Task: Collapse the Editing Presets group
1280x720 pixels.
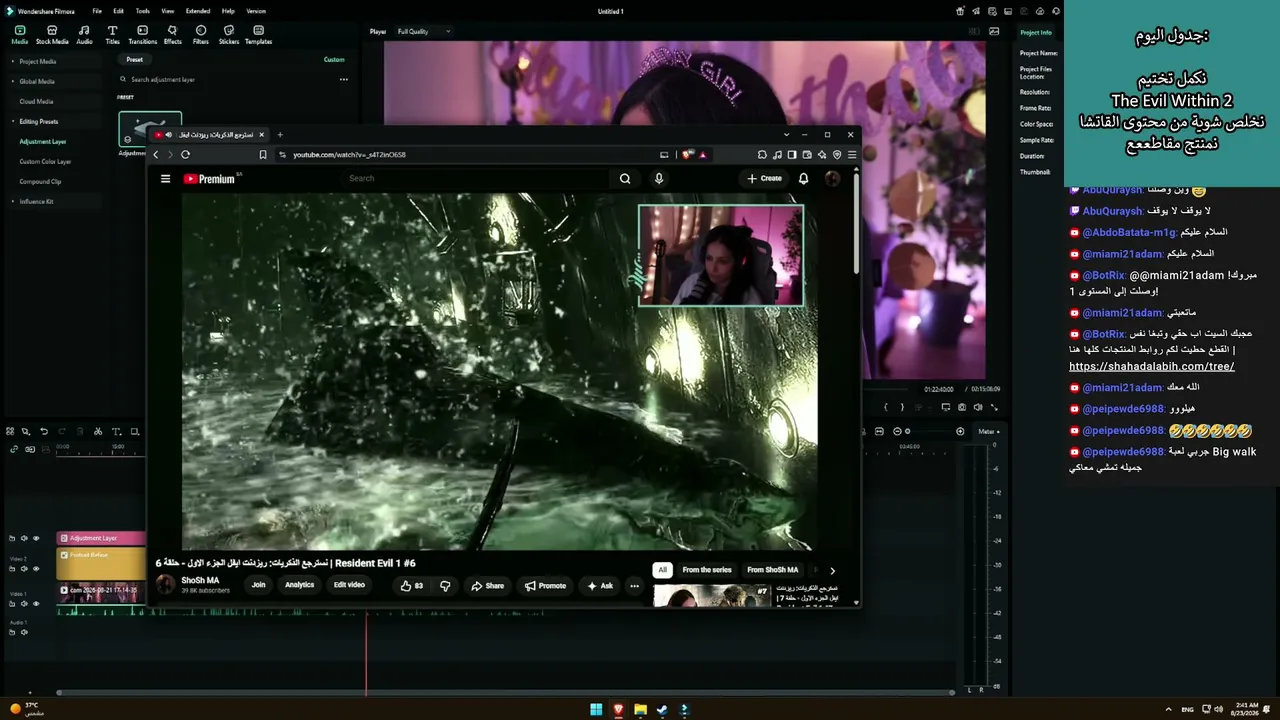Action: coord(12,121)
